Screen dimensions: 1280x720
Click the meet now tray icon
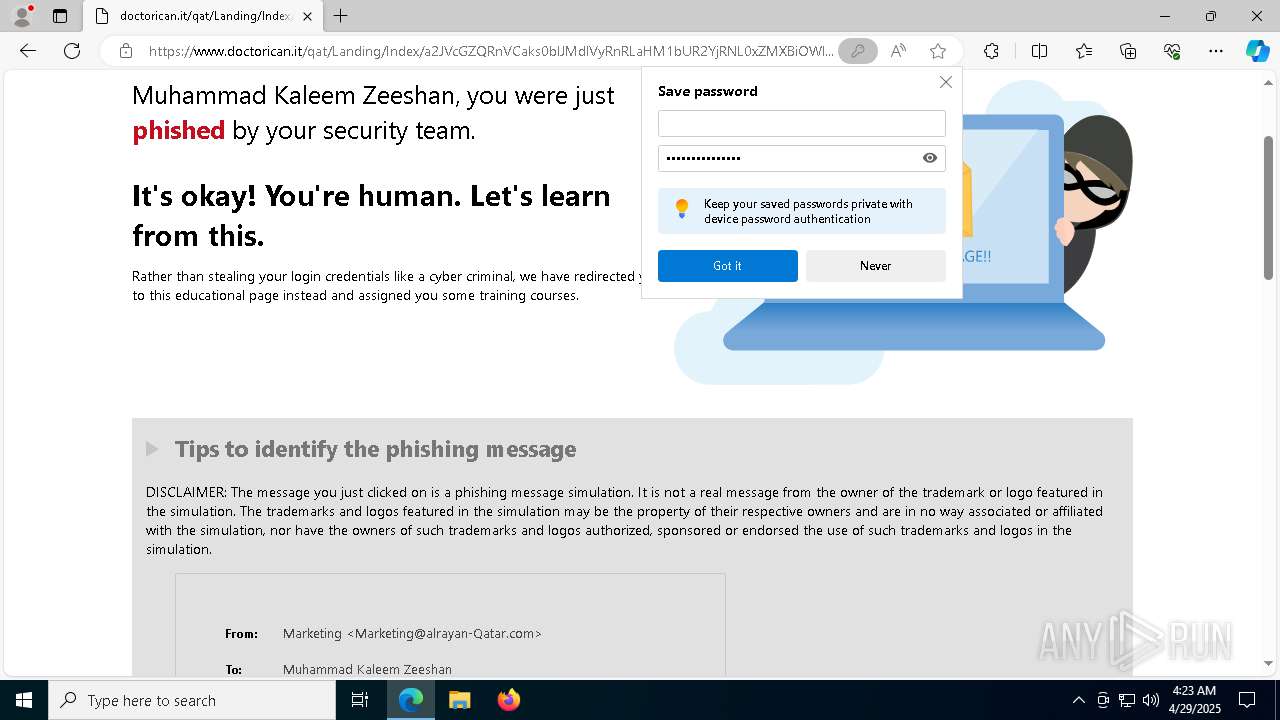pyautogui.click(x=1103, y=700)
